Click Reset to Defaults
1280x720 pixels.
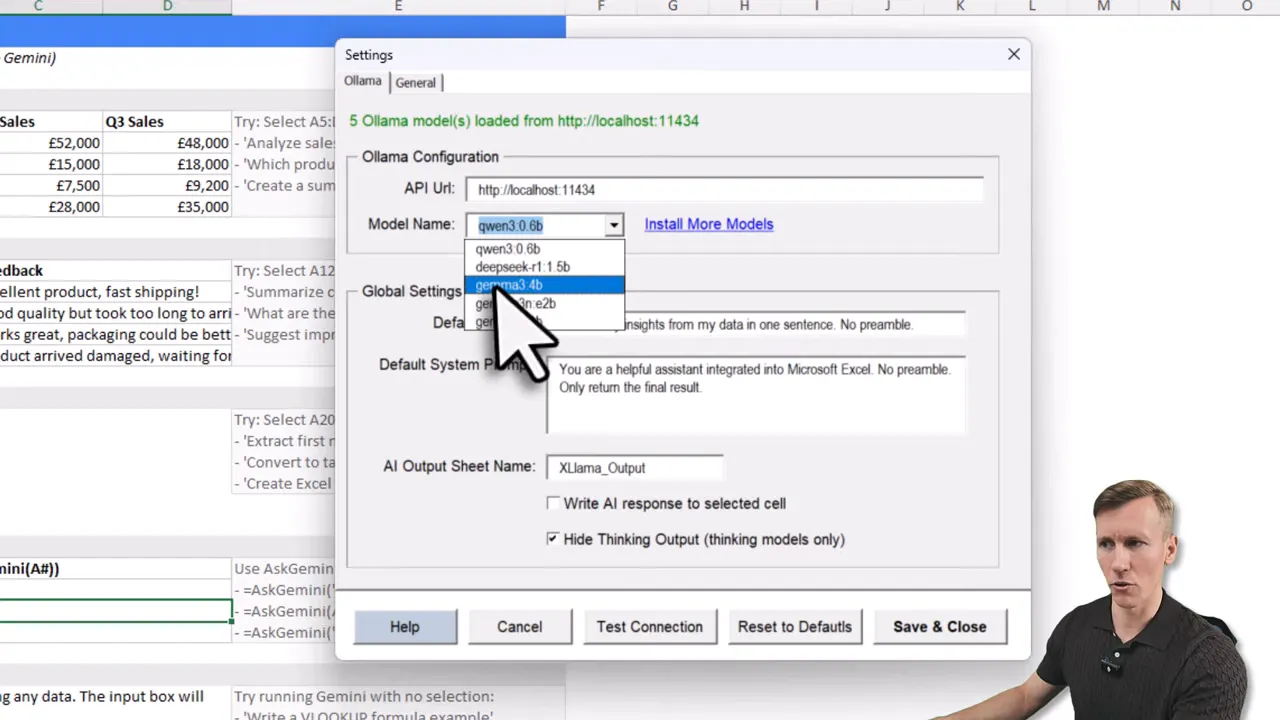(795, 627)
